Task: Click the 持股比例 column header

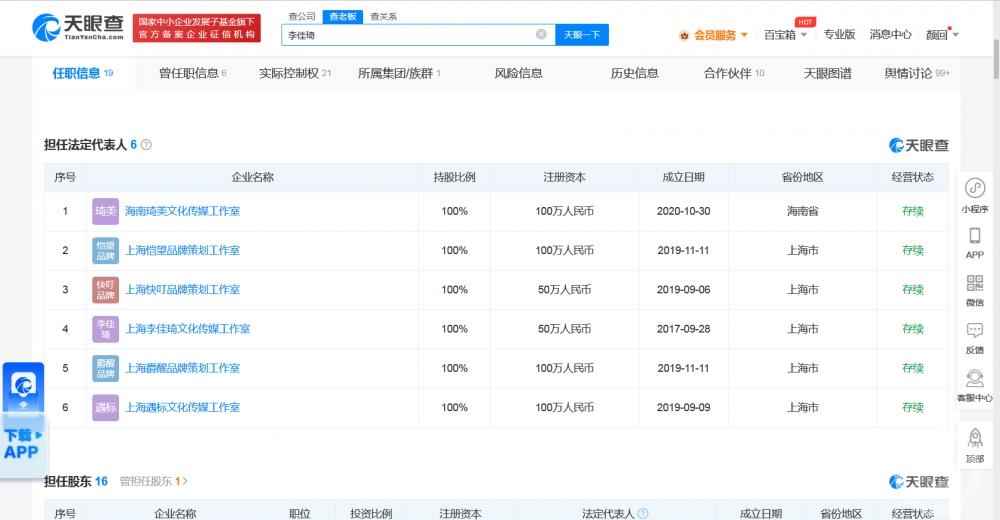Action: [454, 177]
